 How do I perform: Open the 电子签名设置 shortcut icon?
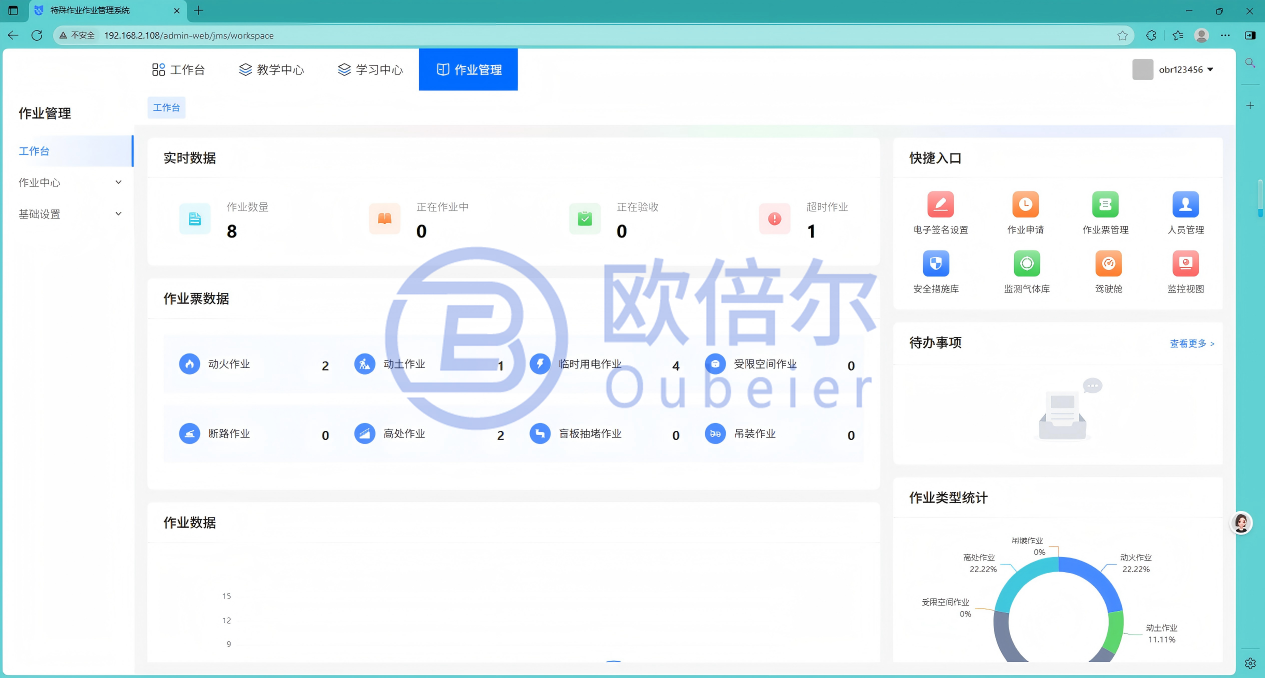pos(940,204)
